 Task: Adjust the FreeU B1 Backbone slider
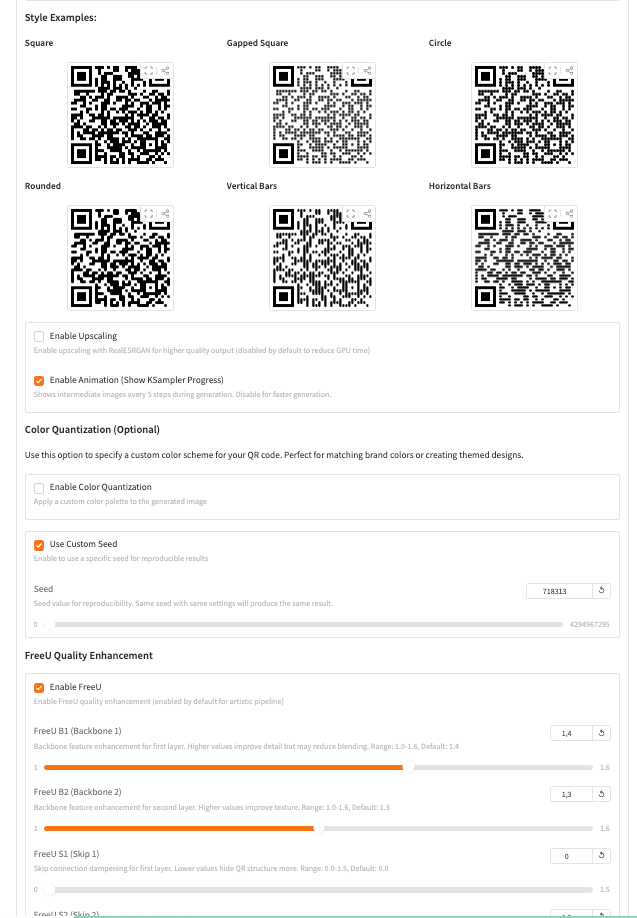408,767
